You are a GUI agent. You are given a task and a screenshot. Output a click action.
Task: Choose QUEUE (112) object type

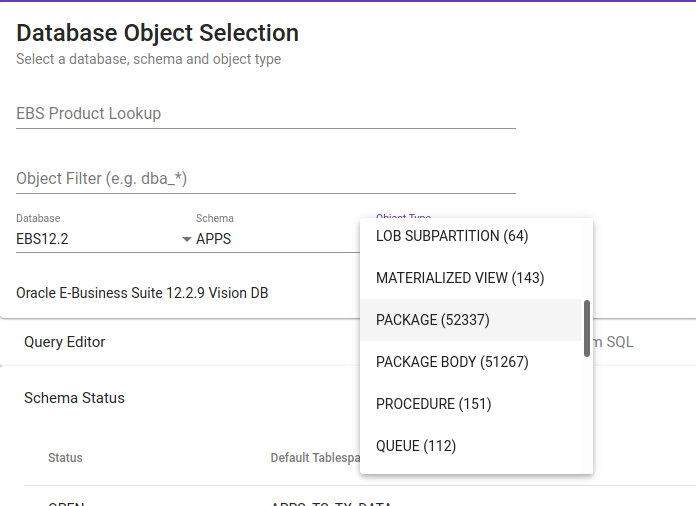coord(471,446)
